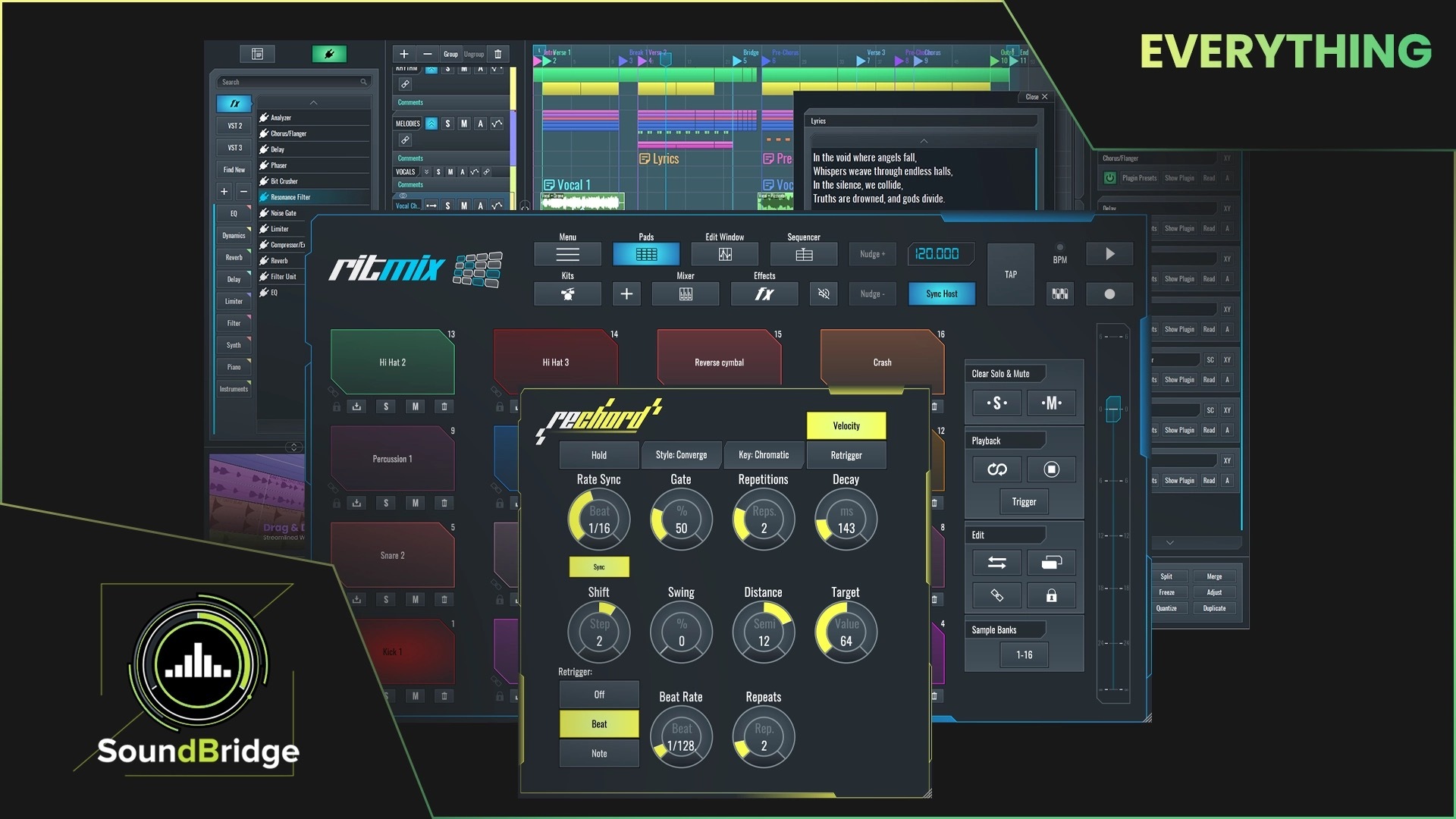Open the Edit Window view
The width and height of the screenshot is (1456, 819).
pos(724,254)
